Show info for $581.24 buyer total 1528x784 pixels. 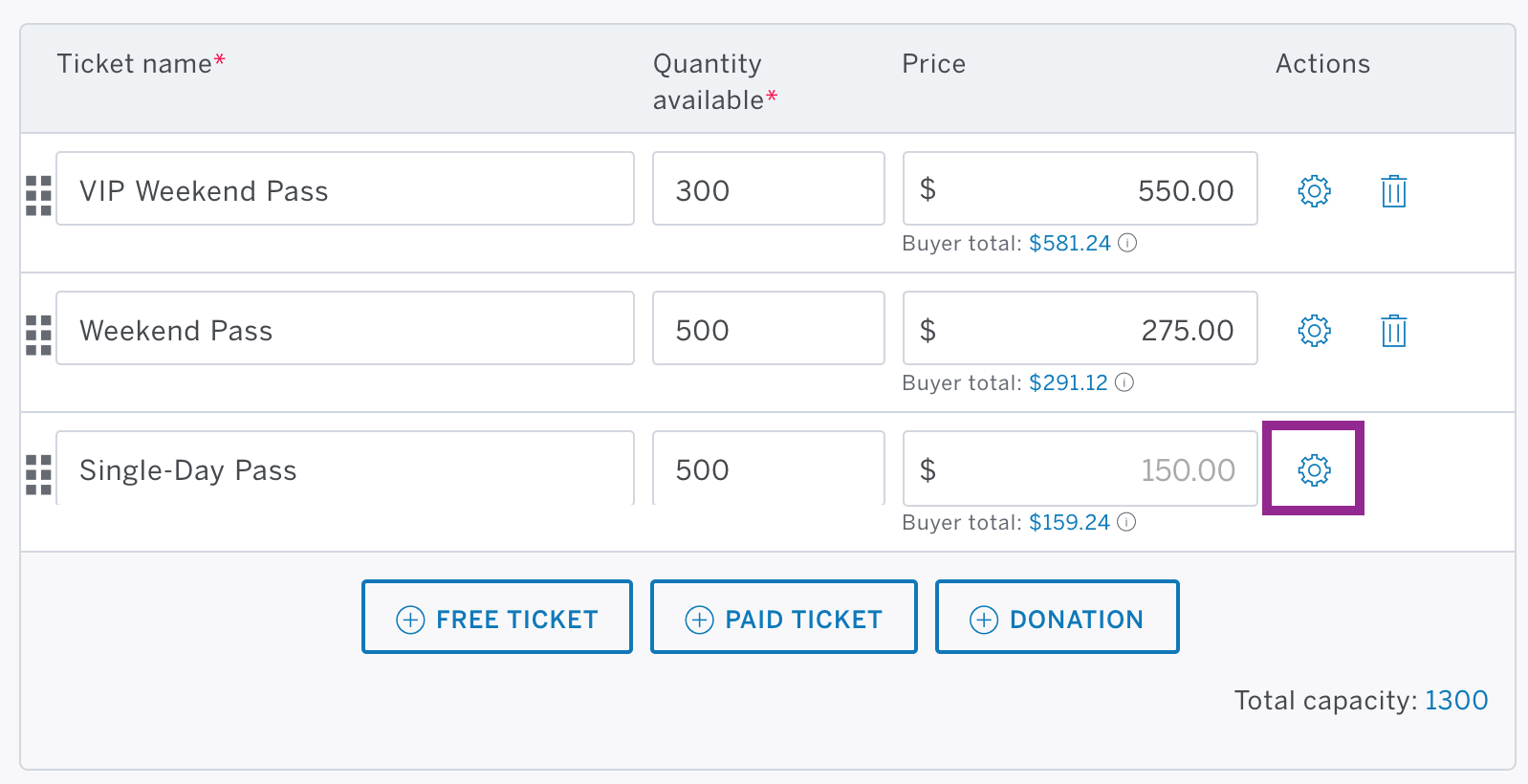click(x=1127, y=243)
